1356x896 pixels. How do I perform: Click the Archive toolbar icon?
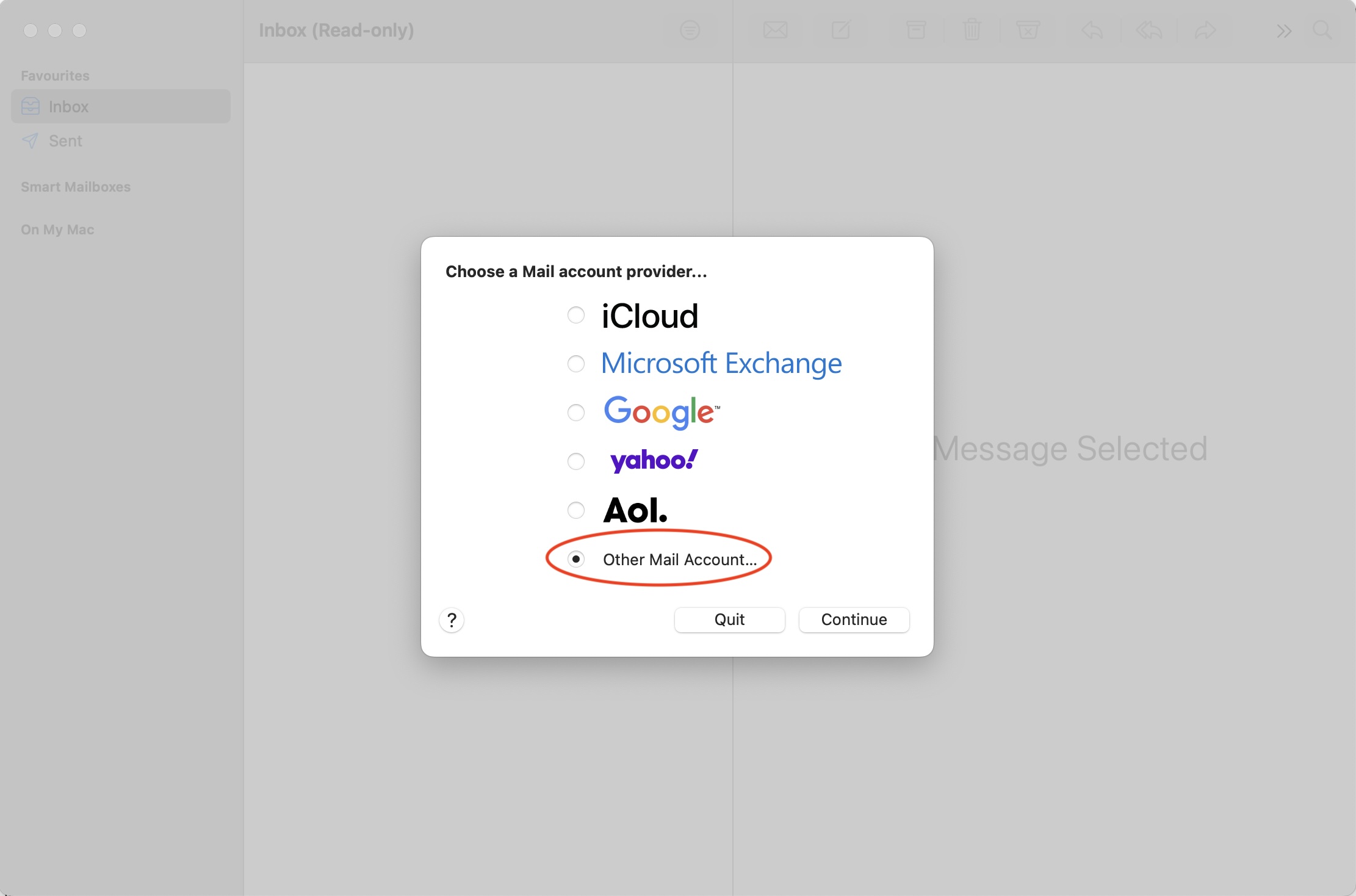pos(916,30)
